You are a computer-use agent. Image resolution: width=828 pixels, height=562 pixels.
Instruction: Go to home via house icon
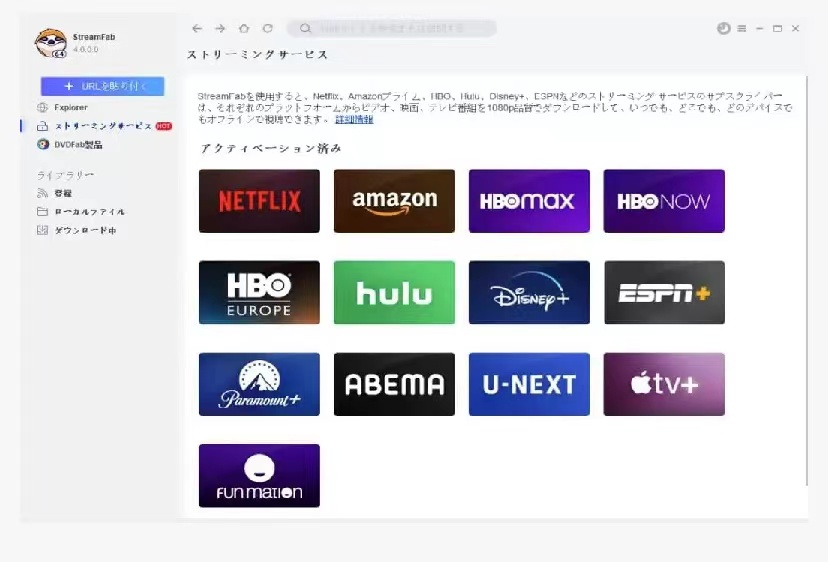click(x=244, y=29)
